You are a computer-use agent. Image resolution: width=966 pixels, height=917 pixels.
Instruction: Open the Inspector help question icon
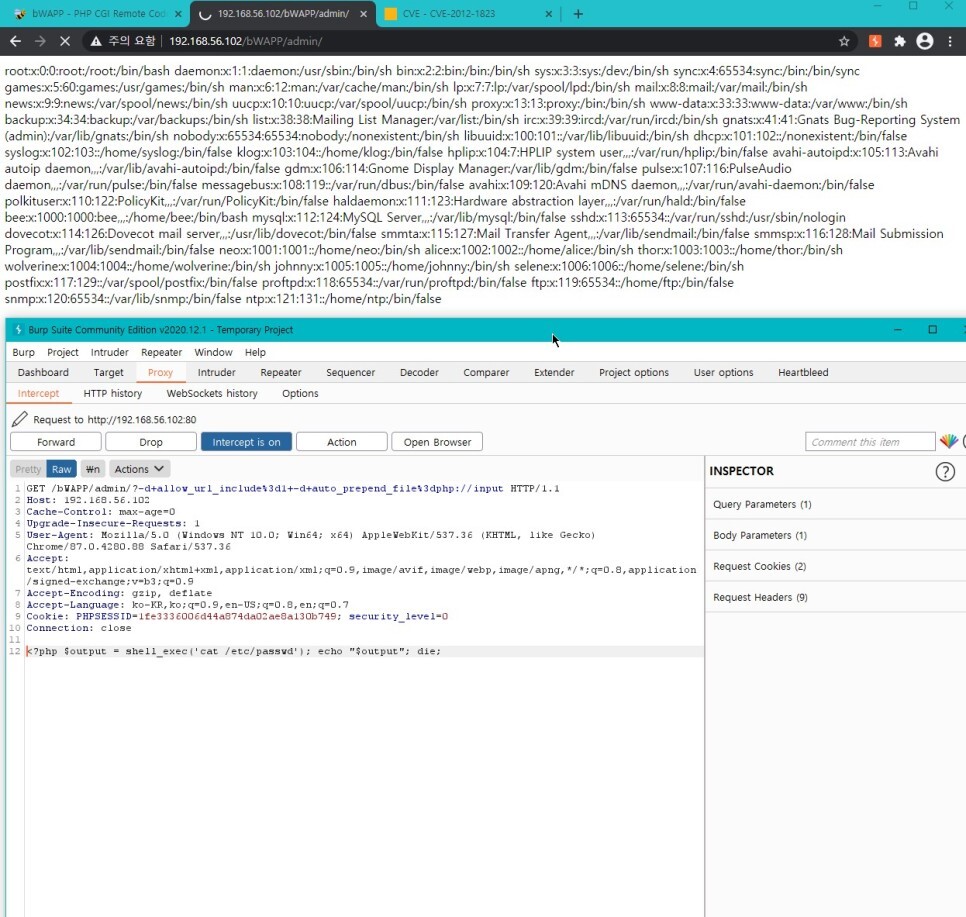tap(945, 471)
